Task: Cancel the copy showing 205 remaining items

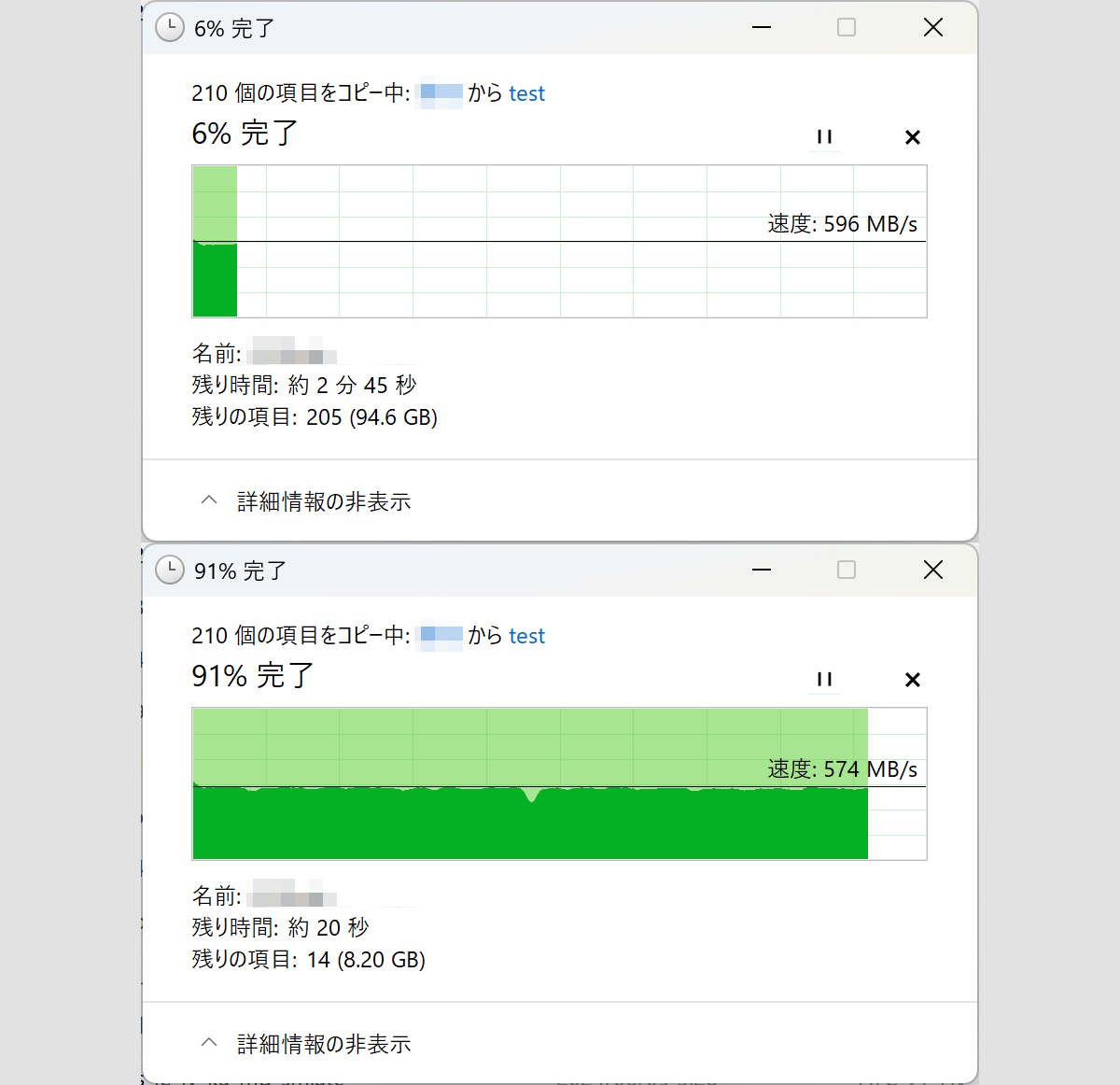Action: point(912,136)
